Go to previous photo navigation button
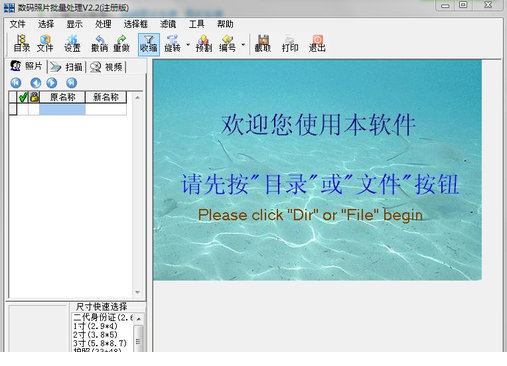This screenshot has width=507, height=366. 36,82
